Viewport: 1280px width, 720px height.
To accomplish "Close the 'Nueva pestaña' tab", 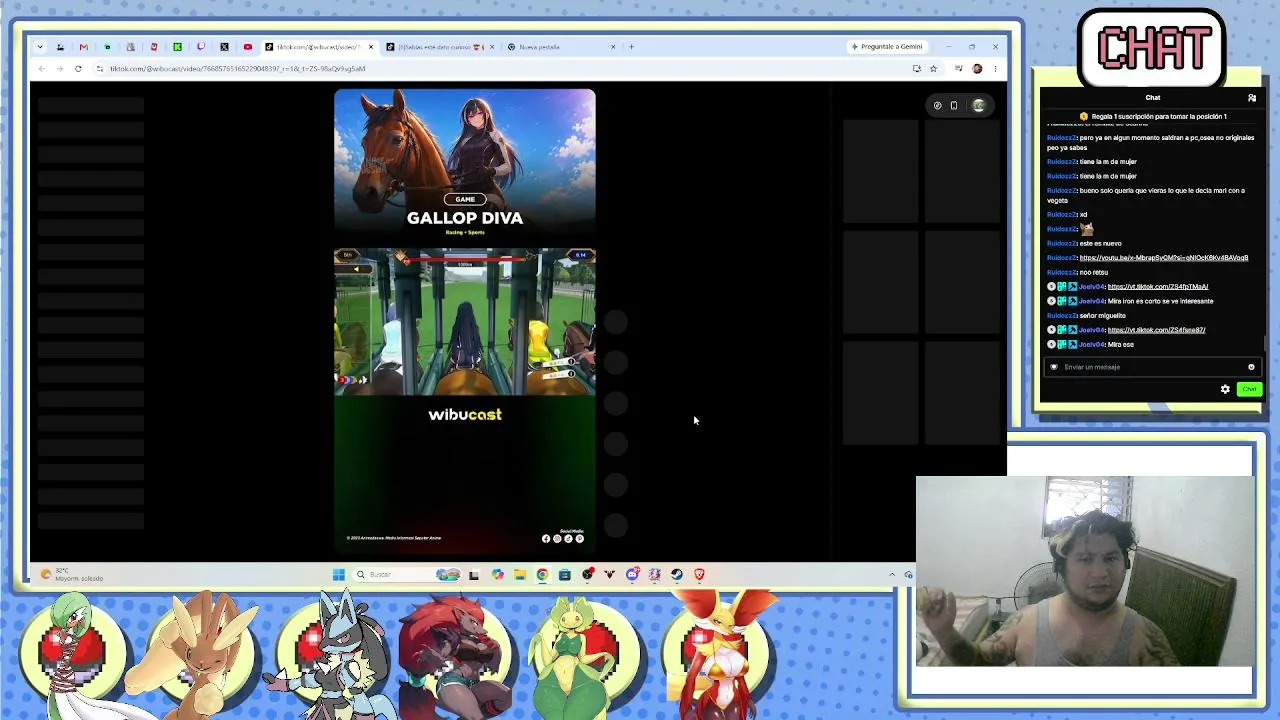I will 613,47.
